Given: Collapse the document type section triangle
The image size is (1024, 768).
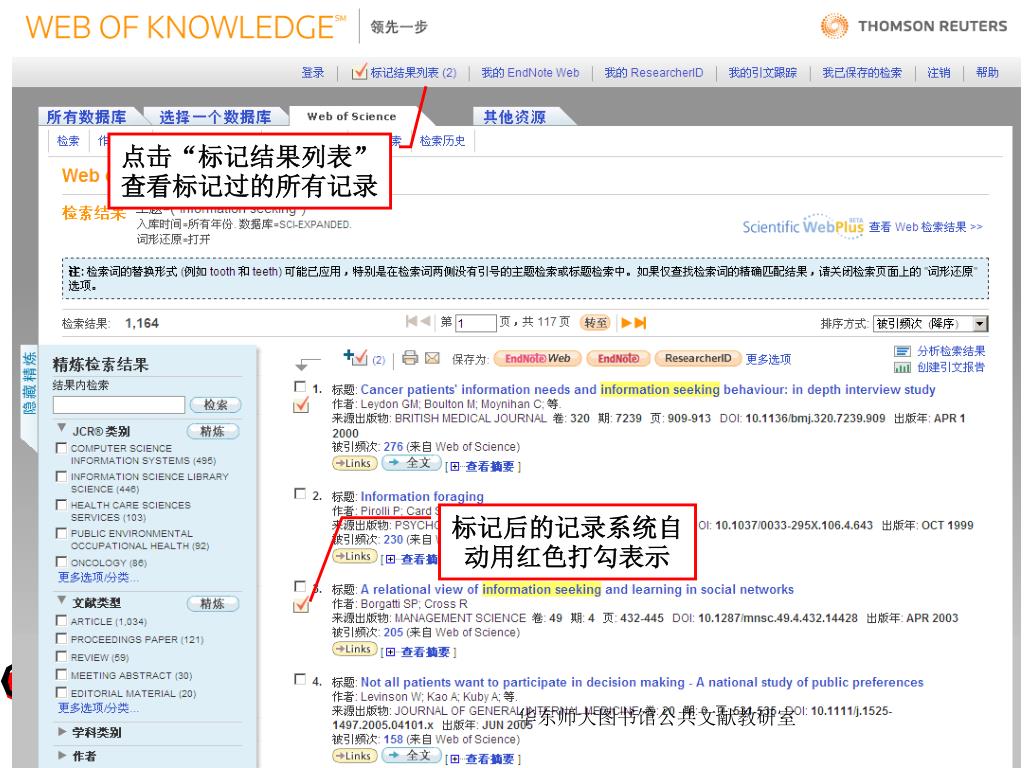Looking at the screenshot, I should (x=62, y=600).
